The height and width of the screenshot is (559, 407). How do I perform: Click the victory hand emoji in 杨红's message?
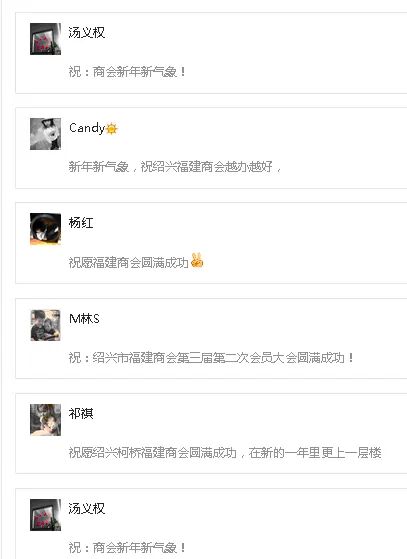[197, 260]
